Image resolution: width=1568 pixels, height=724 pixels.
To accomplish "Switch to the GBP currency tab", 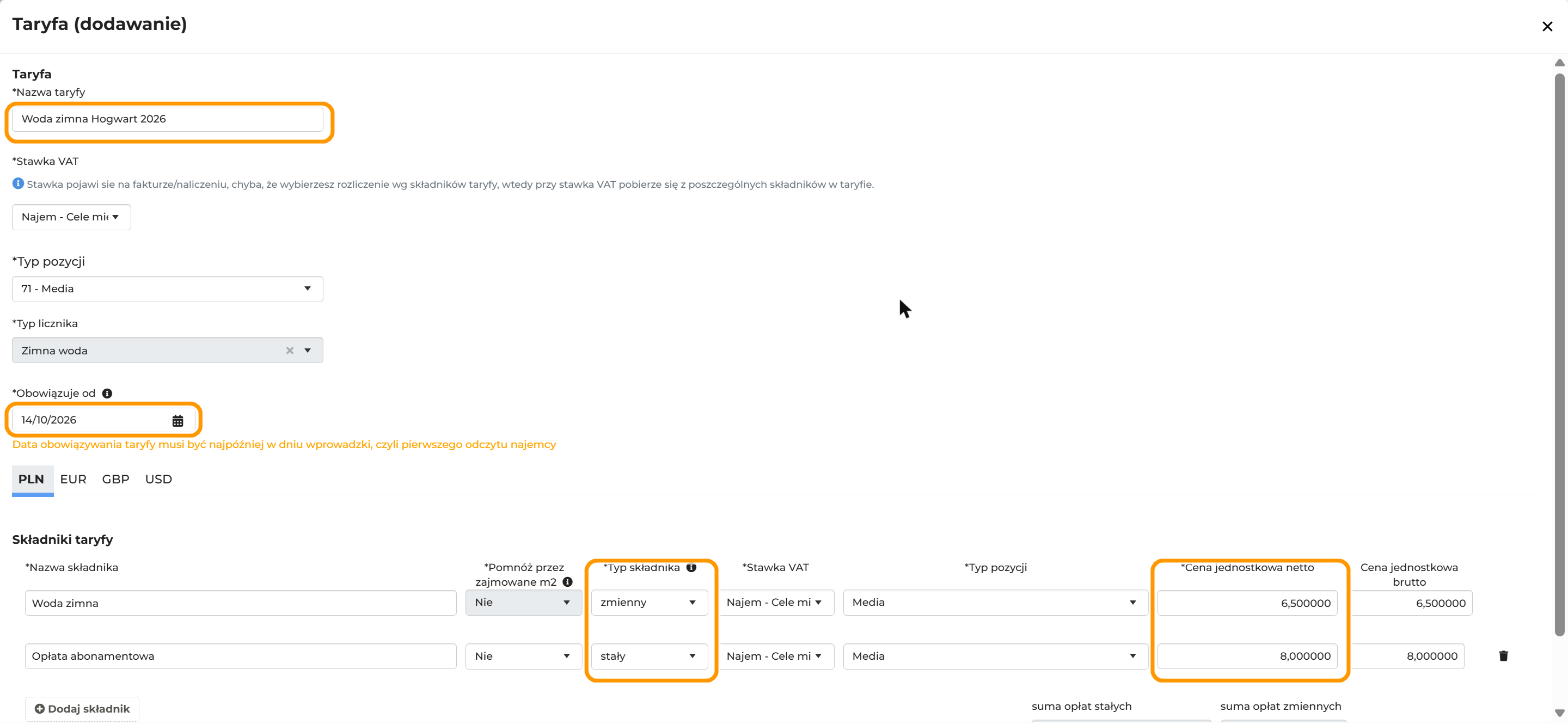I will (116, 479).
